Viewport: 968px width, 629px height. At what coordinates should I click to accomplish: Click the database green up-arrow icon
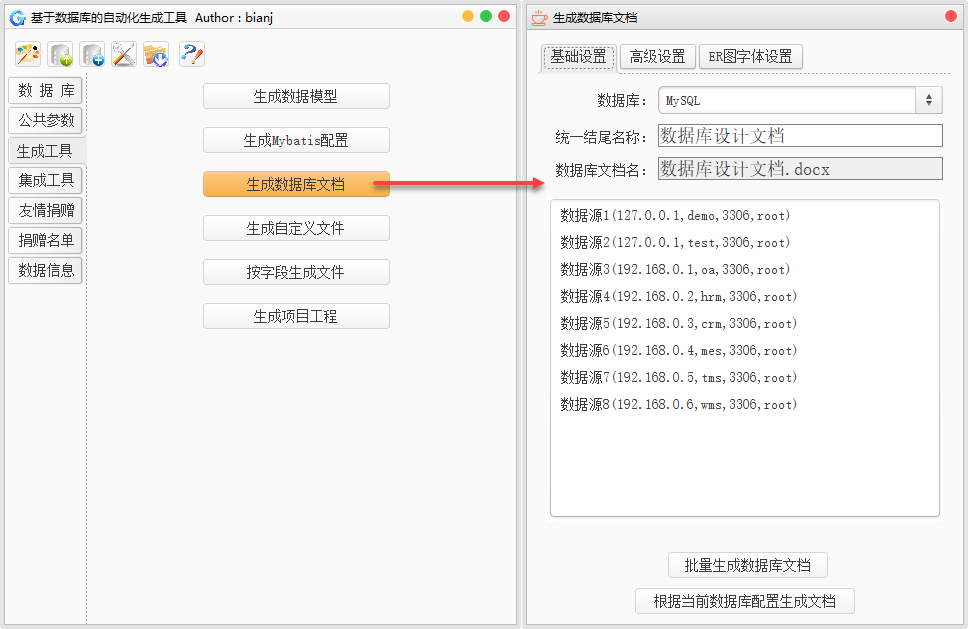point(60,54)
